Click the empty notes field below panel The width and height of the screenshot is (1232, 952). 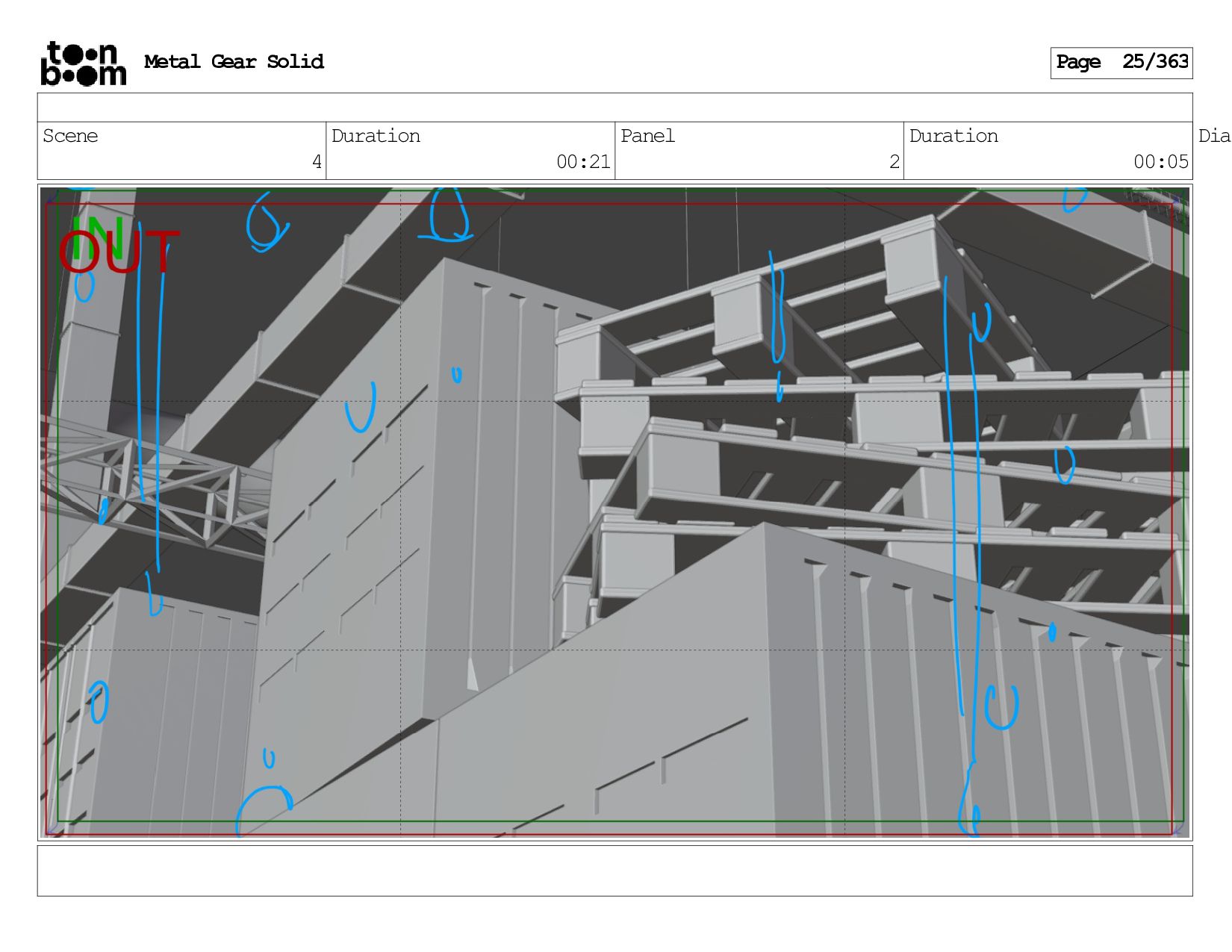pyautogui.click(x=615, y=871)
